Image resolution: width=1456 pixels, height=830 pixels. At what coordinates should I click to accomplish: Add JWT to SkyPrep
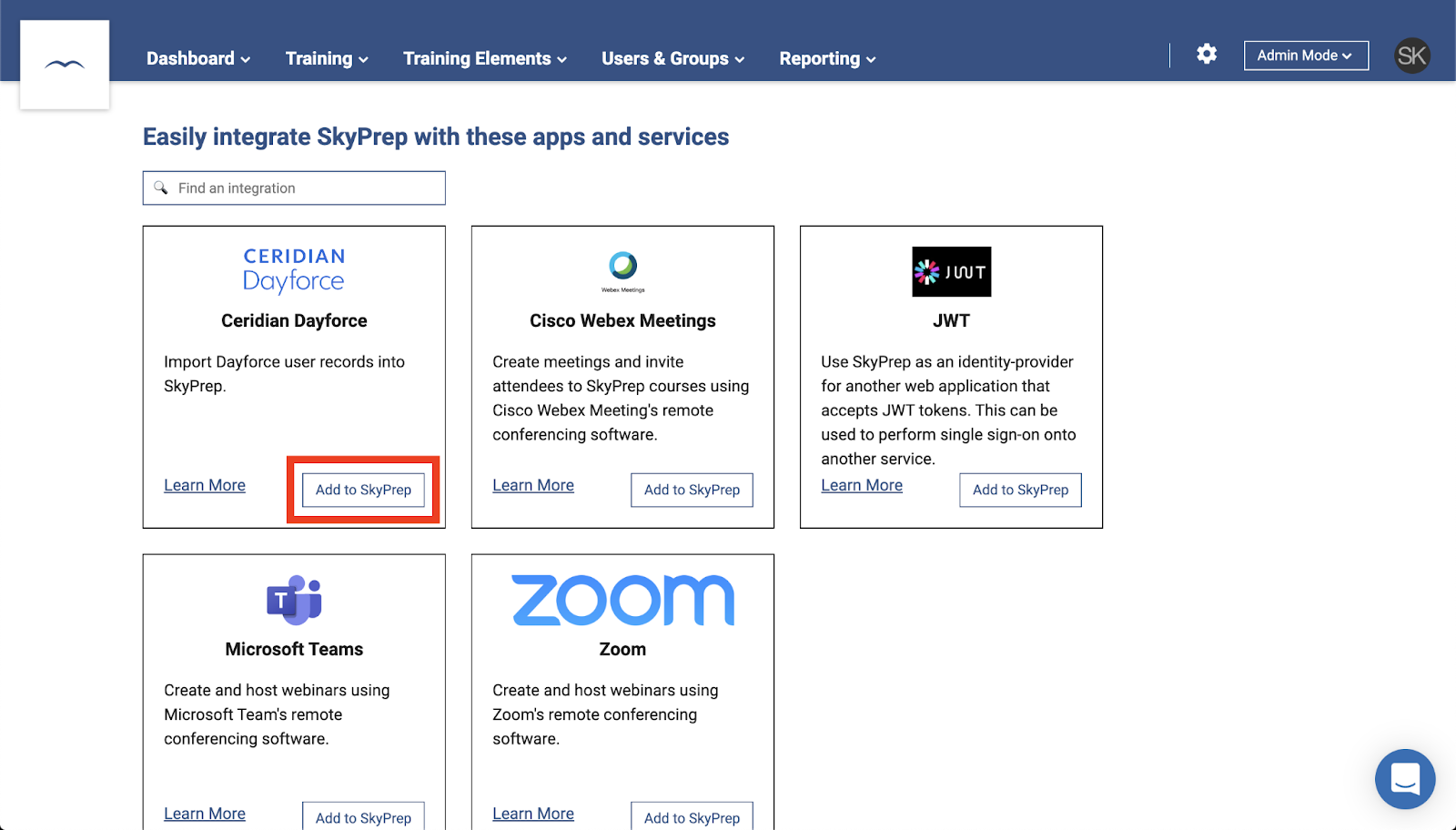(x=1020, y=490)
